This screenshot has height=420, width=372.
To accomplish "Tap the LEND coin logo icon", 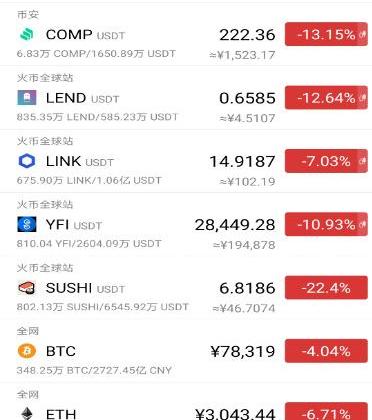I will tap(27, 98).
